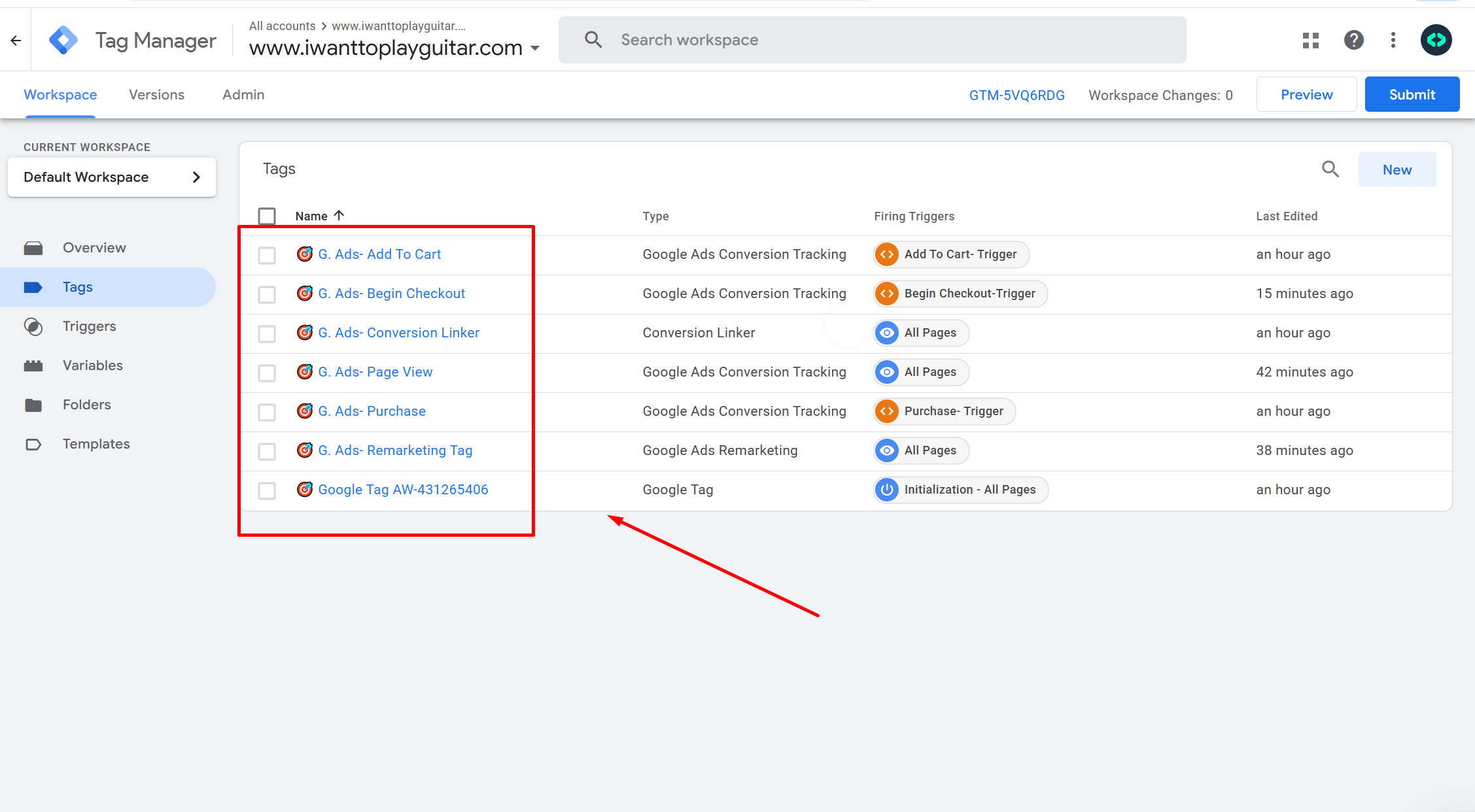
Task: Expand the Default Workspace selector
Action: [x=112, y=177]
